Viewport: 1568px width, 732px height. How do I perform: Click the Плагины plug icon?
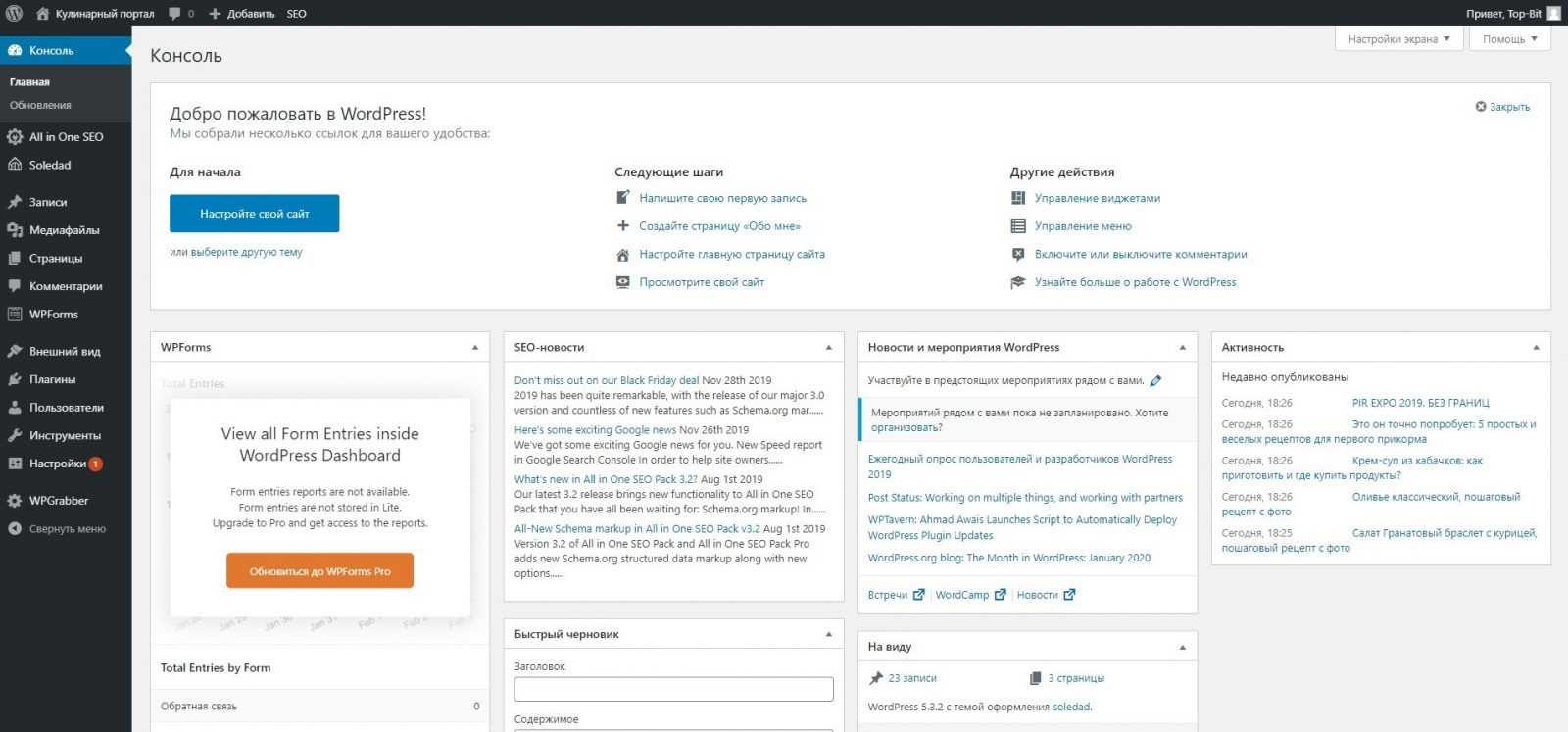coord(15,379)
